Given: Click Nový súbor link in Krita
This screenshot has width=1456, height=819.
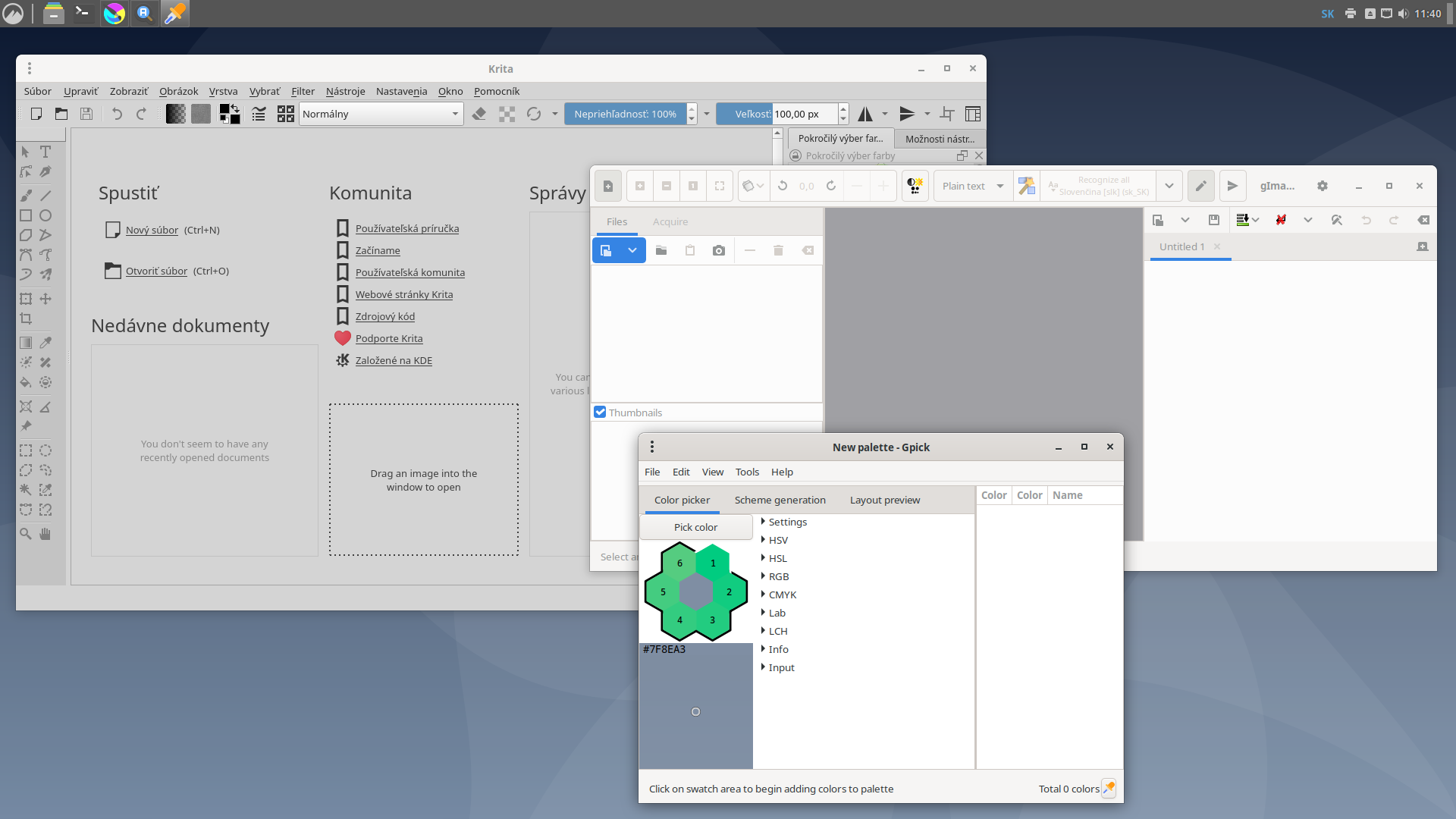Looking at the screenshot, I should (x=152, y=230).
